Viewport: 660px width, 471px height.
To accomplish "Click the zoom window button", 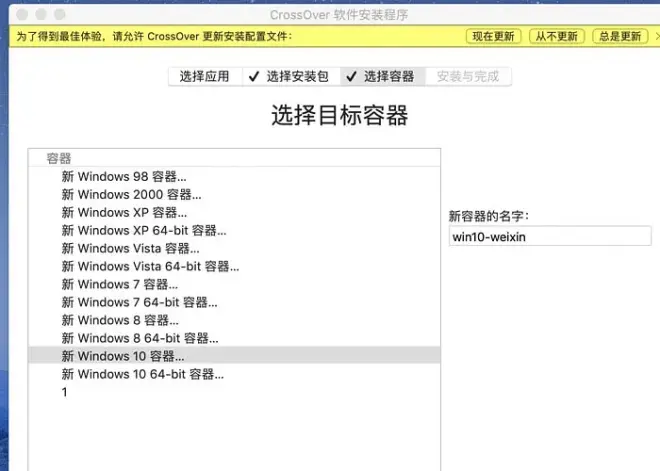I will point(60,15).
